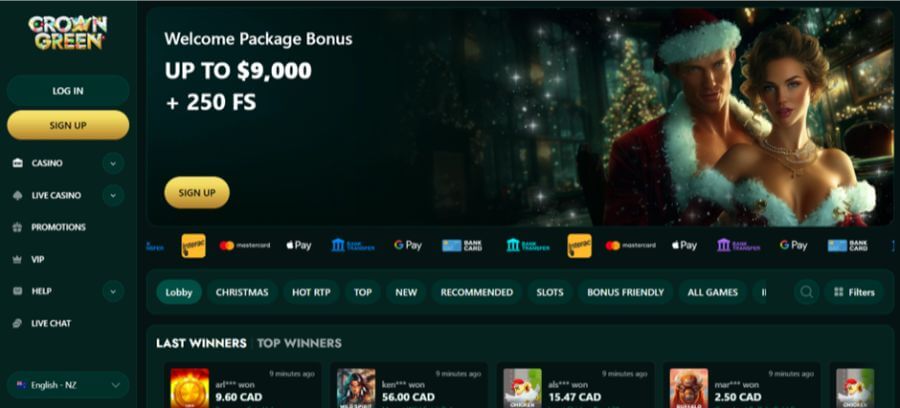Screen dimensions: 900x408
Task: Click the first Mastercard logo
Action: (245, 246)
